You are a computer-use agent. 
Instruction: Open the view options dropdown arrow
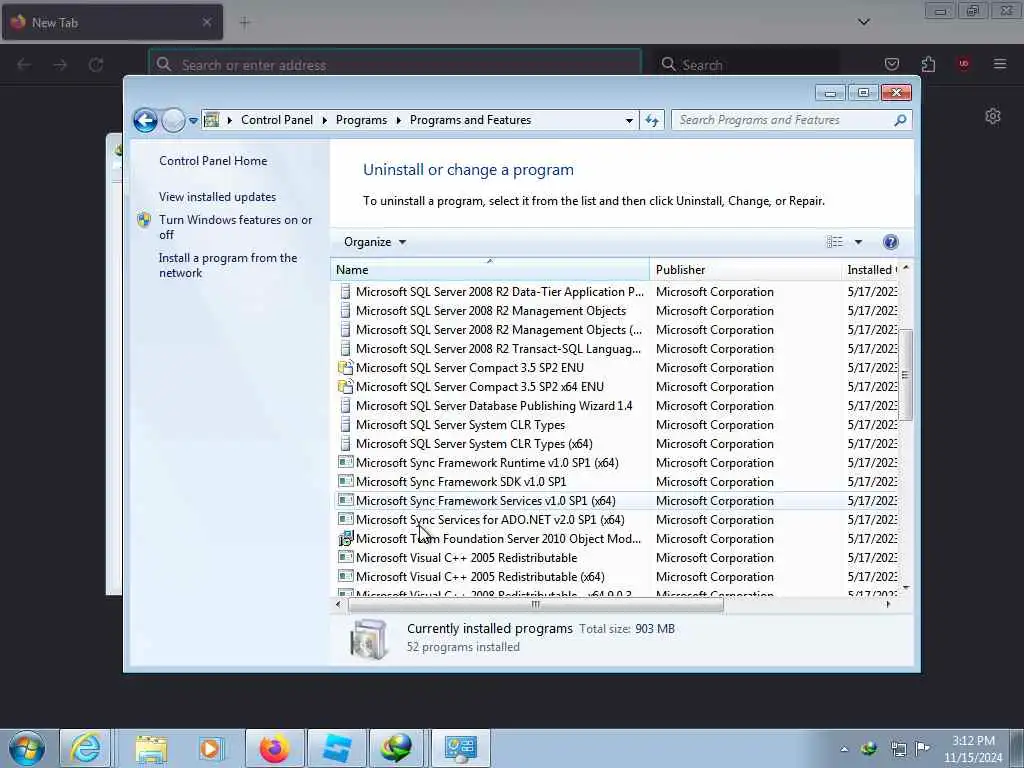click(858, 242)
